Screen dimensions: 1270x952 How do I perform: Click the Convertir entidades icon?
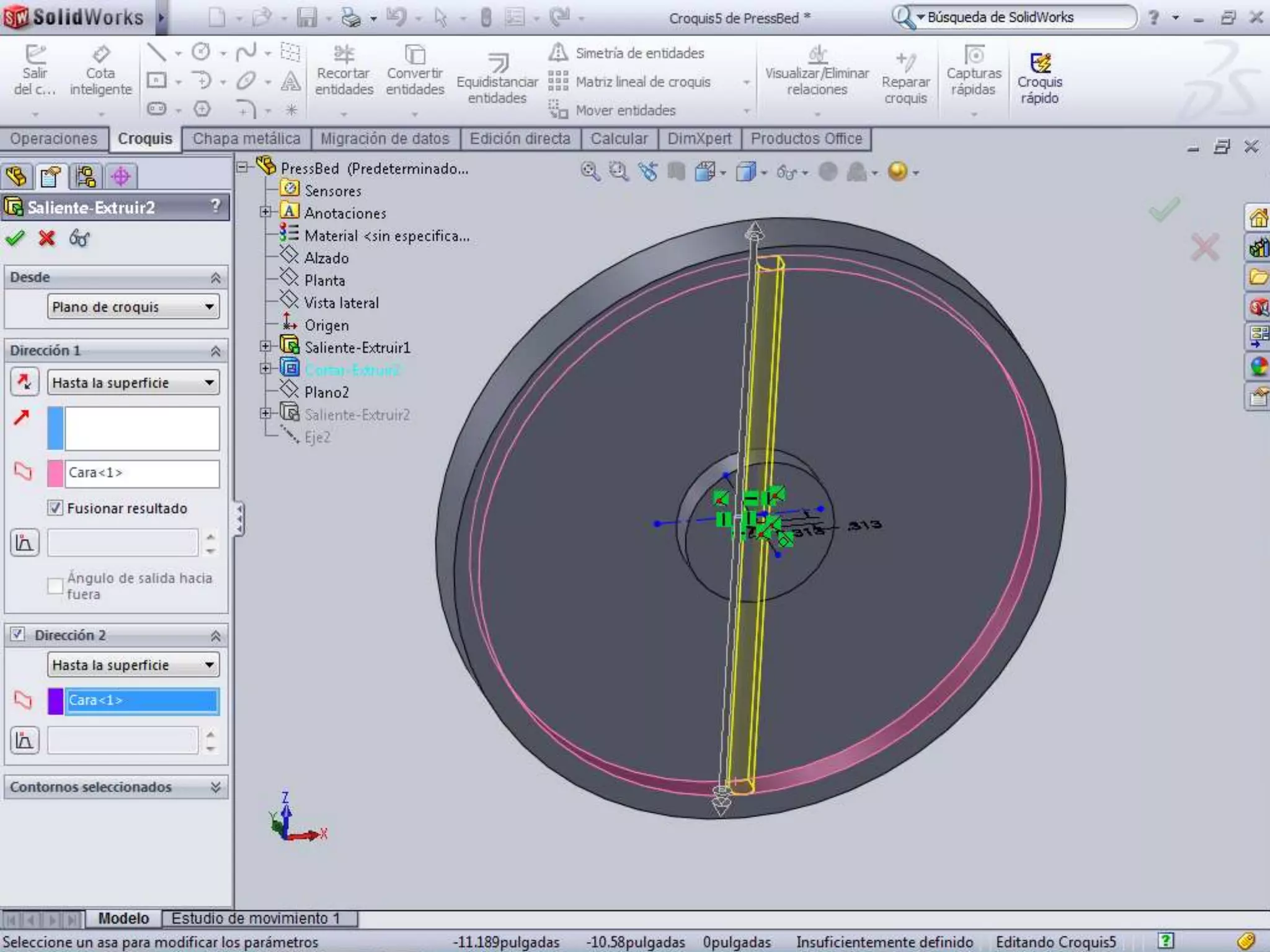tap(415, 70)
